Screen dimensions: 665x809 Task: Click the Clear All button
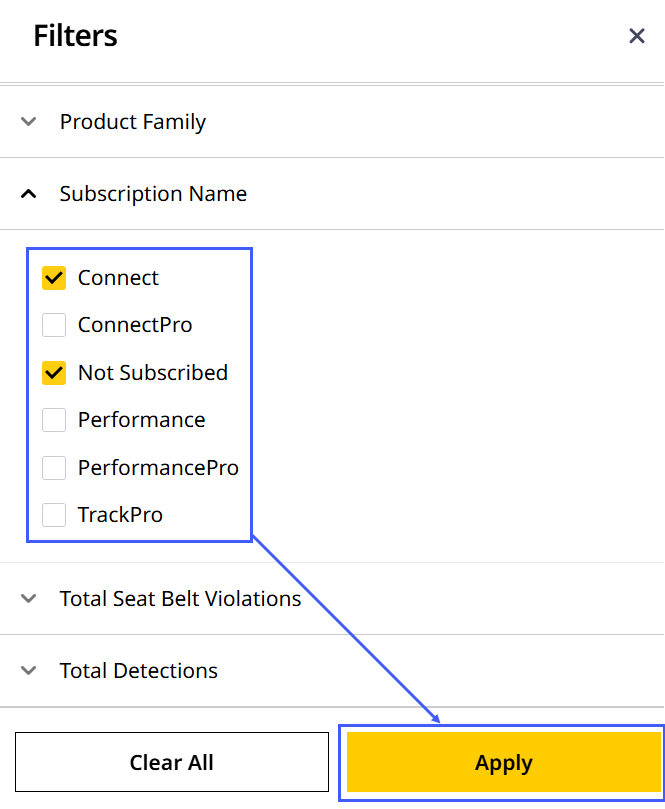coord(172,762)
